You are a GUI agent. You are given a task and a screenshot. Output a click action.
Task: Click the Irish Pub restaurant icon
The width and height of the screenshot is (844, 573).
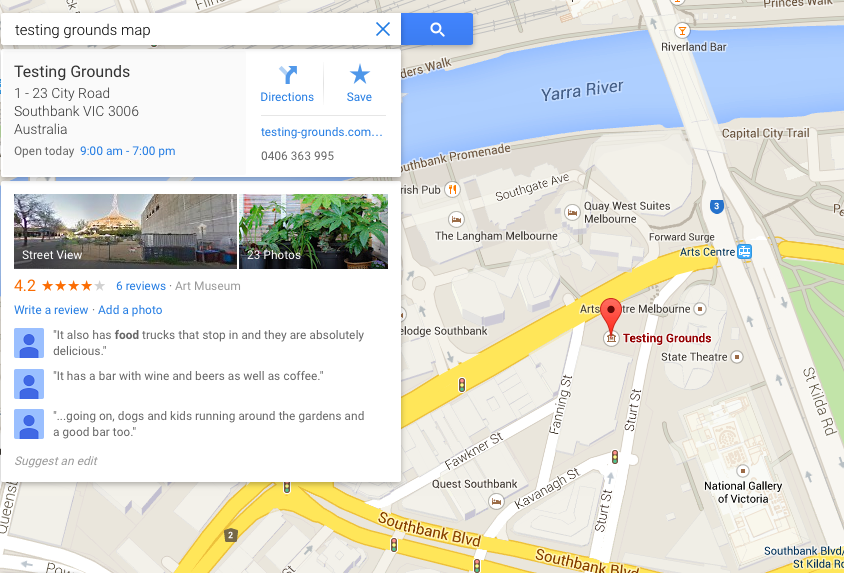pyautogui.click(x=453, y=189)
